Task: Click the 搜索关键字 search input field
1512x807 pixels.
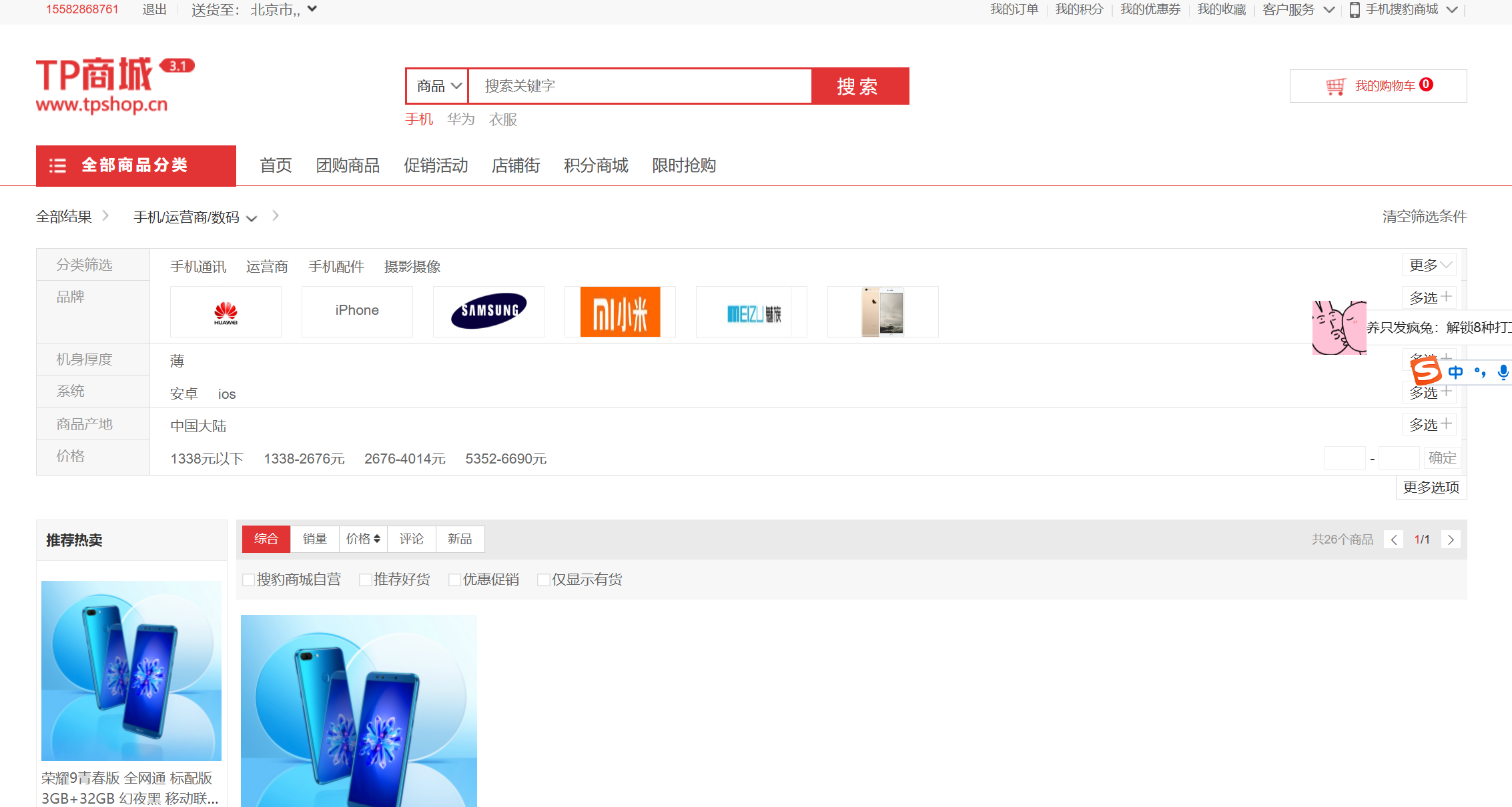Action: pyautogui.click(x=639, y=86)
